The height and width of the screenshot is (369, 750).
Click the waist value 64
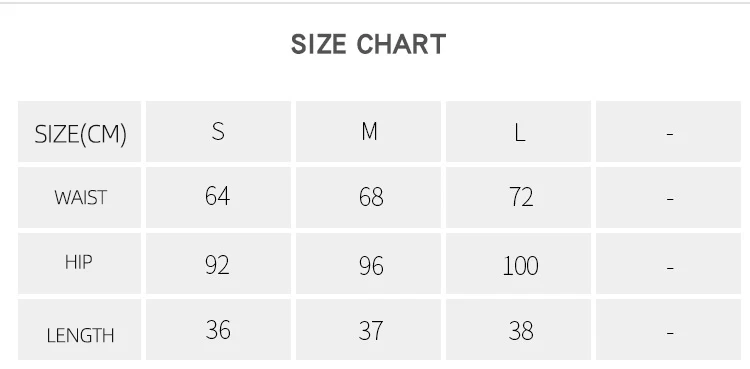[218, 197]
